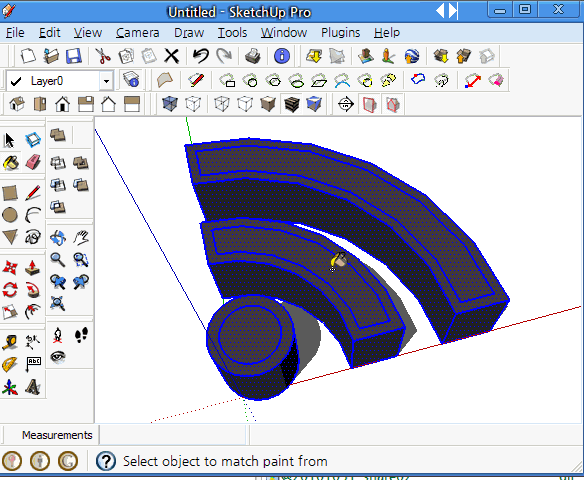584x480 pixels.
Task: Select the Offset tool
Action: (x=33, y=312)
